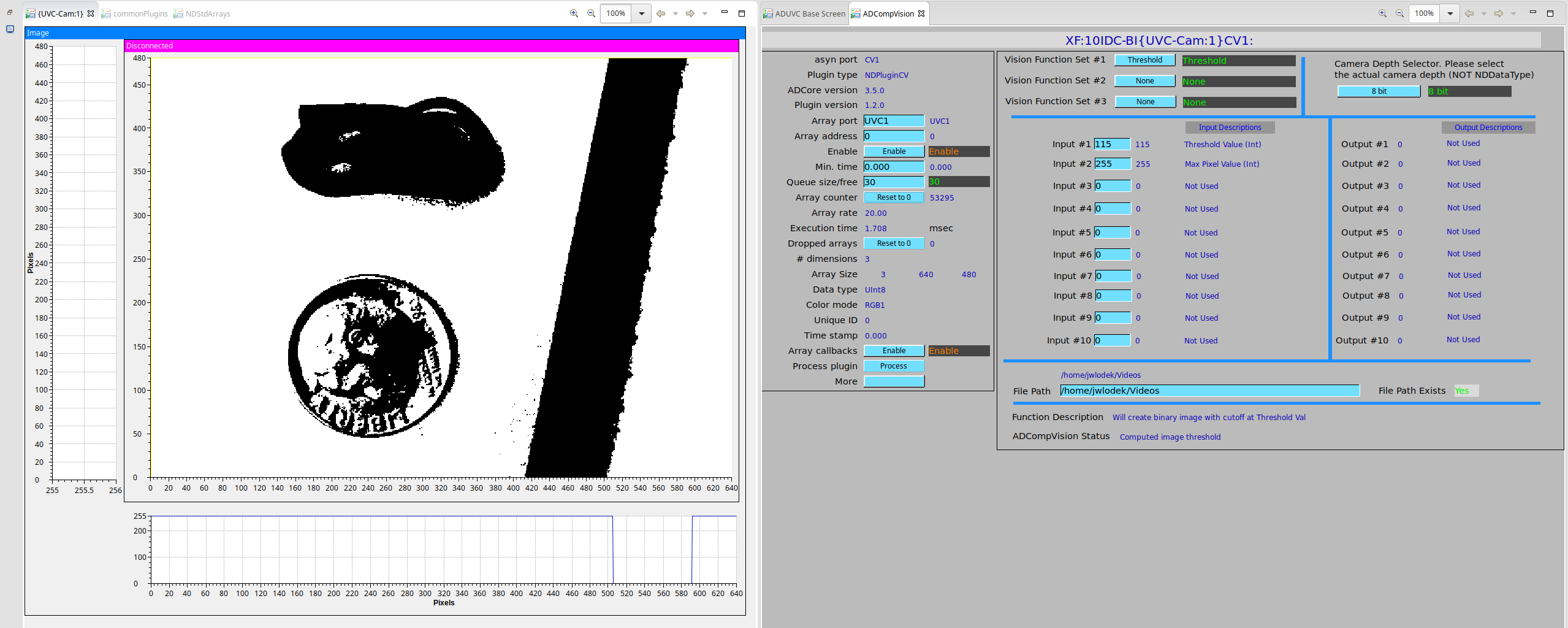The height and width of the screenshot is (628, 1568).
Task: Open the right pane forward-history dropdown arrow
Action: pyautogui.click(x=1513, y=13)
